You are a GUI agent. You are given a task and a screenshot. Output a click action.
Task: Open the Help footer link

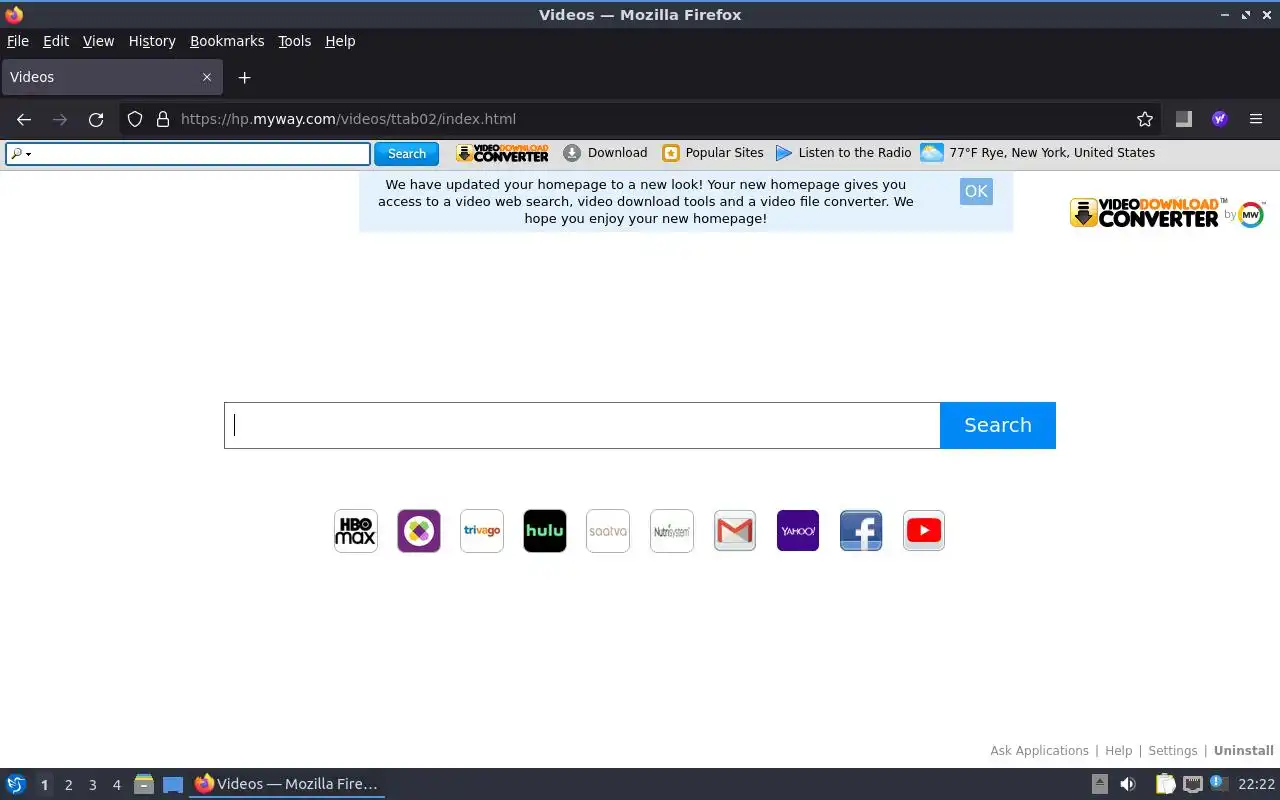tap(1118, 751)
